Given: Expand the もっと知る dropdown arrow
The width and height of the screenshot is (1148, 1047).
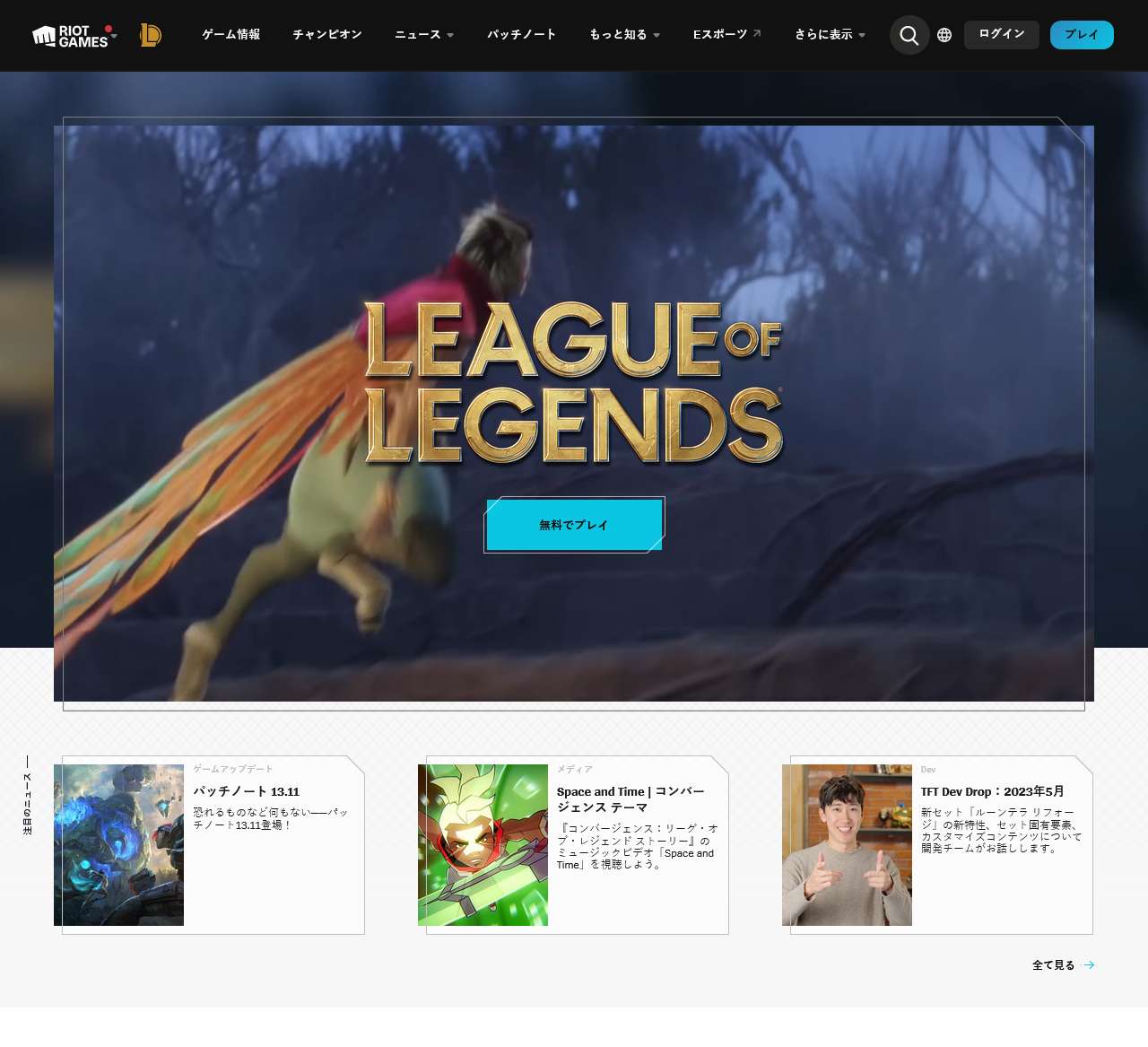Looking at the screenshot, I should click(x=657, y=35).
